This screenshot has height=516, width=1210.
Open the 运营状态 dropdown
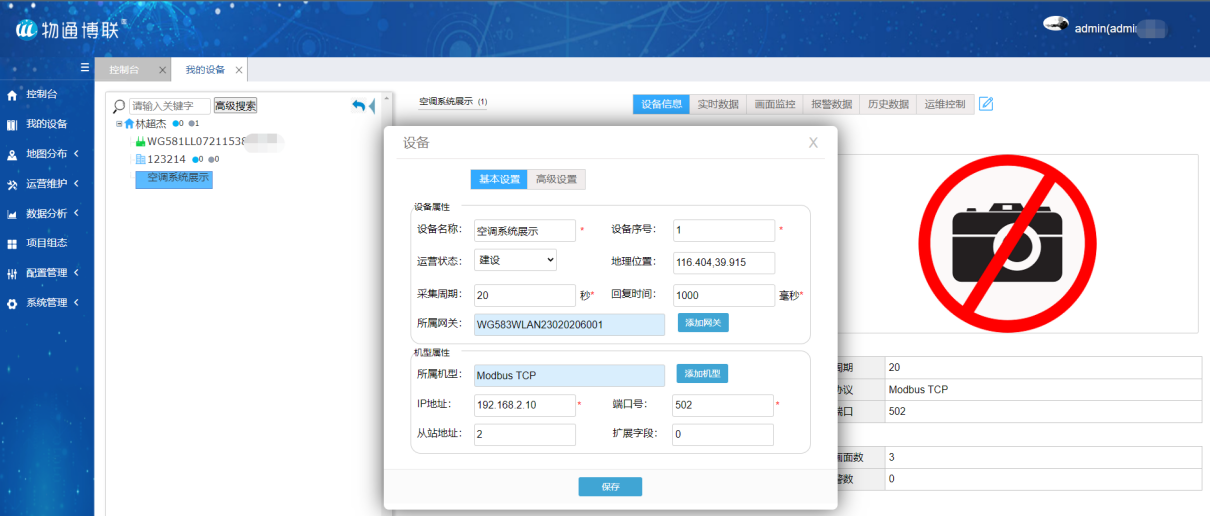(515, 260)
